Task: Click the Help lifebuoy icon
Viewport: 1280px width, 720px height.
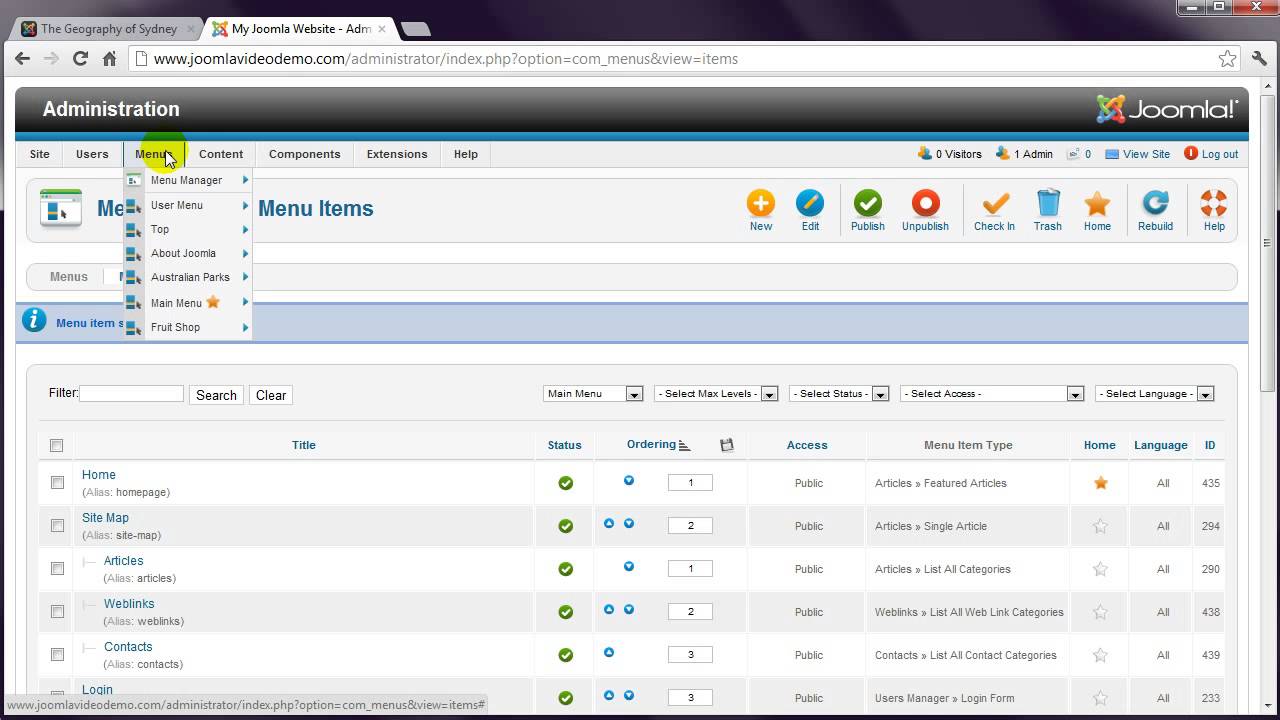Action: coord(1214,203)
